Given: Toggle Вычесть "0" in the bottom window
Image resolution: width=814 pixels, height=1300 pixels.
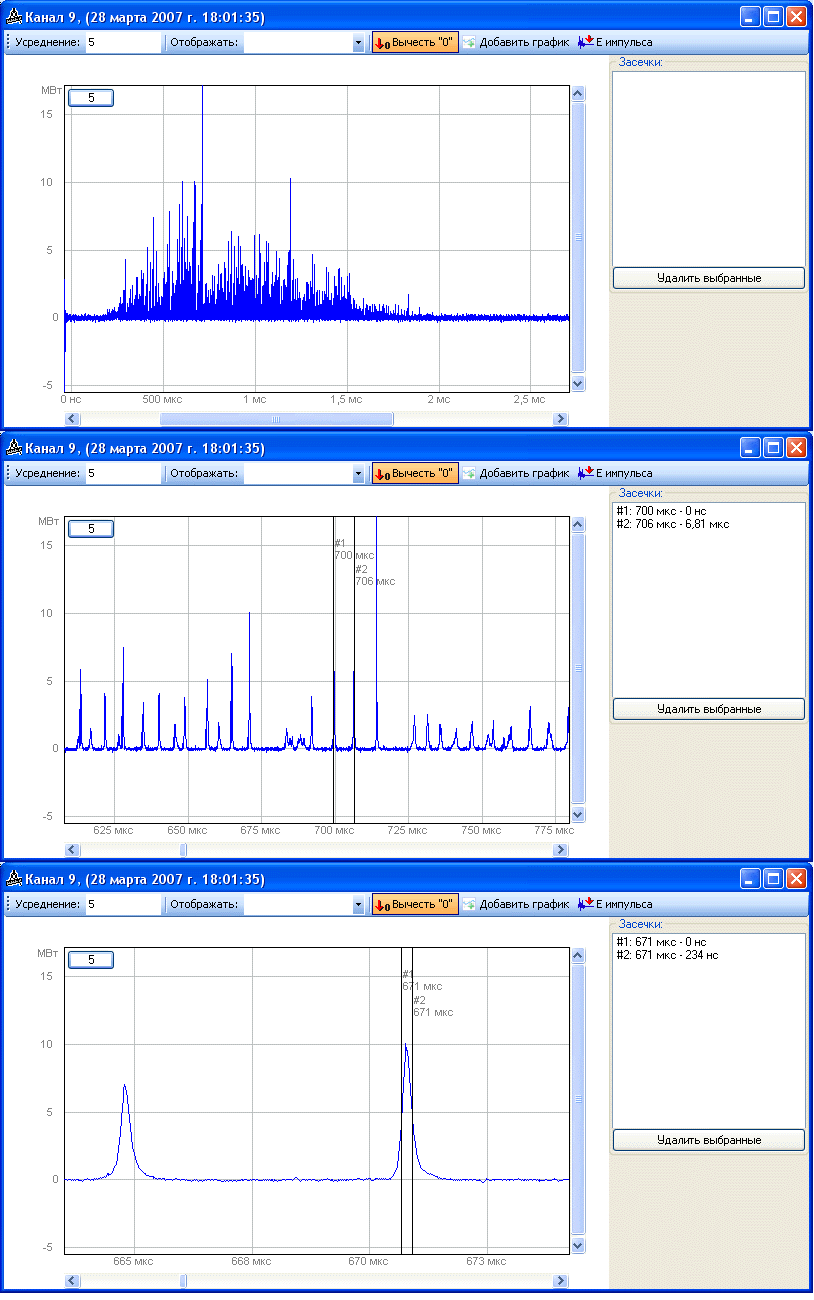Looking at the screenshot, I should pos(415,904).
